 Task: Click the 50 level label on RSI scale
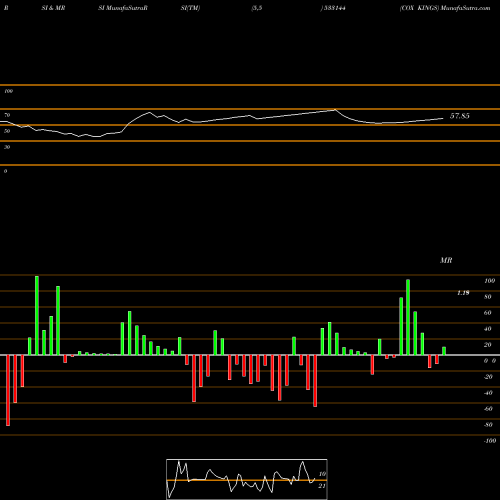pos(7,131)
